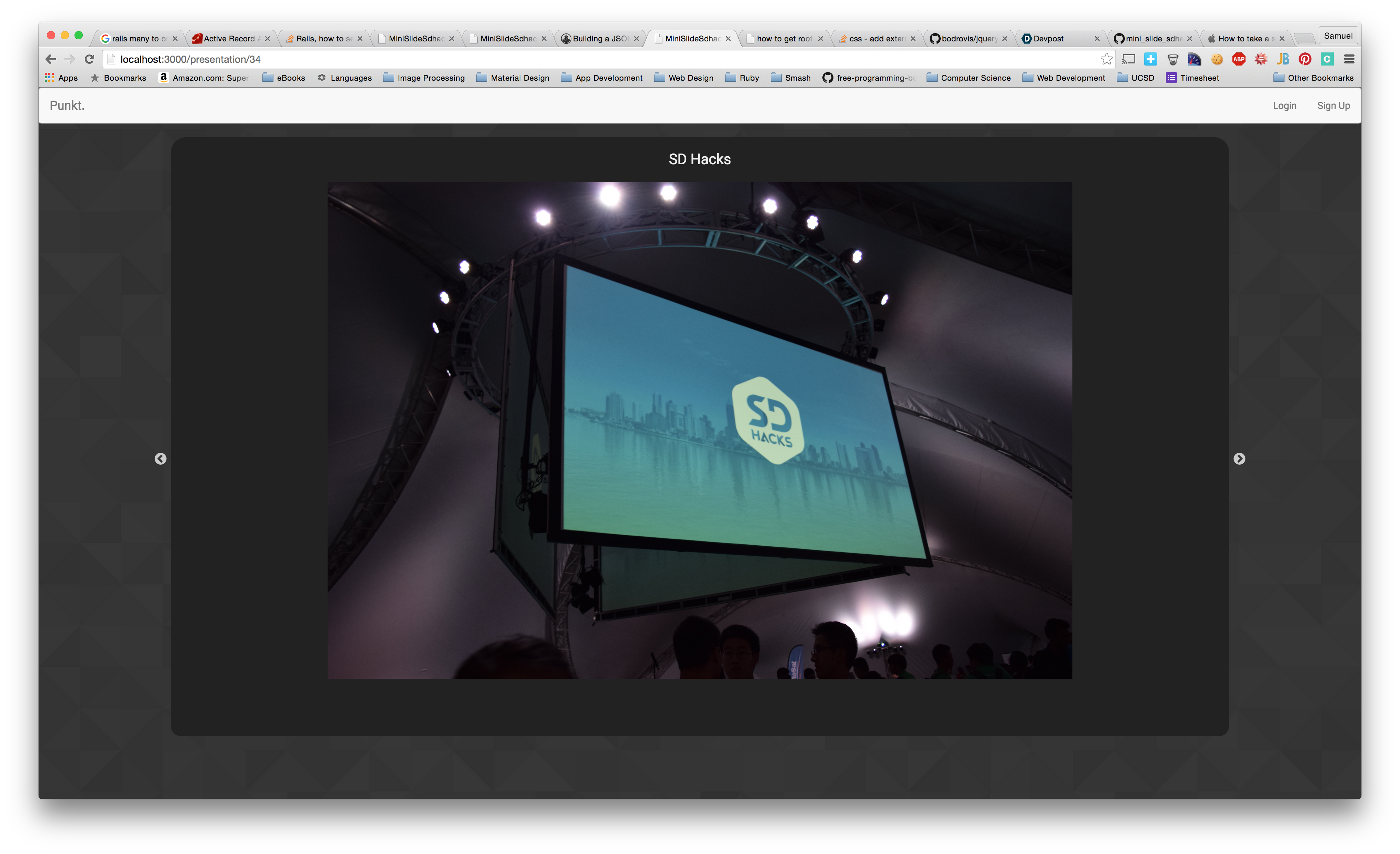Switch to the Devpost tab
This screenshot has height=854, width=1400.
point(1048,39)
